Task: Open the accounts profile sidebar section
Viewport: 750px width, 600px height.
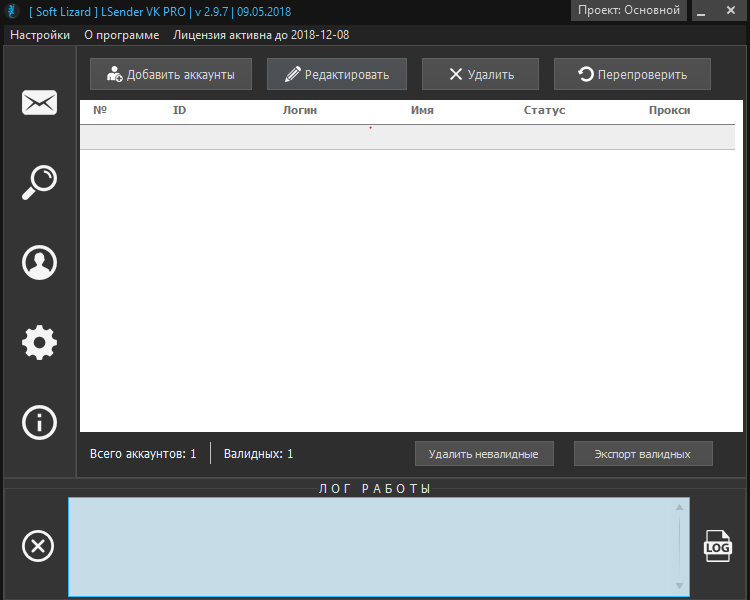Action: point(39,262)
